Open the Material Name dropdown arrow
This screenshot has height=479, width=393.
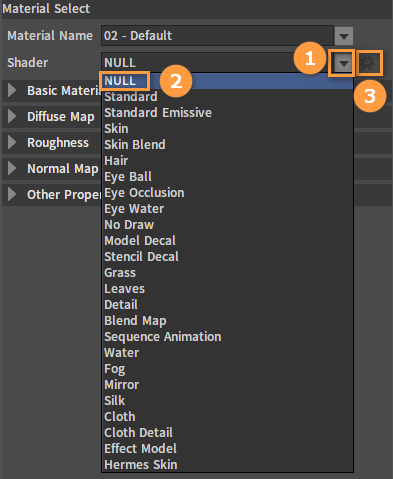(x=344, y=36)
